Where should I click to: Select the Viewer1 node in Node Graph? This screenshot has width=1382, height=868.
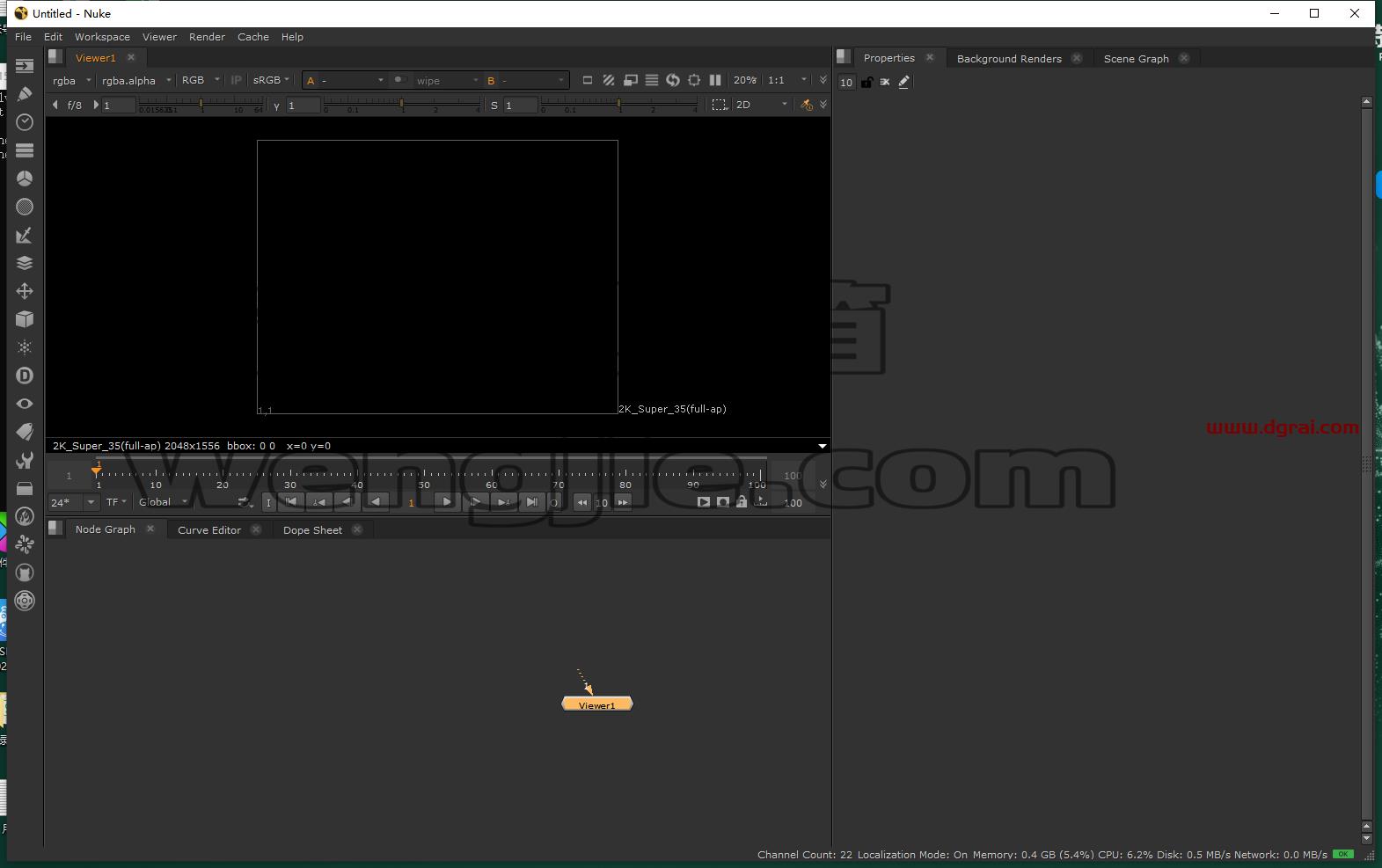pyautogui.click(x=597, y=704)
